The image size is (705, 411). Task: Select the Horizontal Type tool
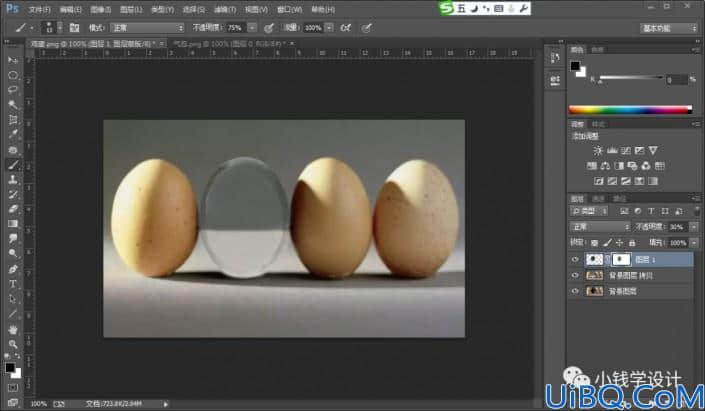(13, 284)
